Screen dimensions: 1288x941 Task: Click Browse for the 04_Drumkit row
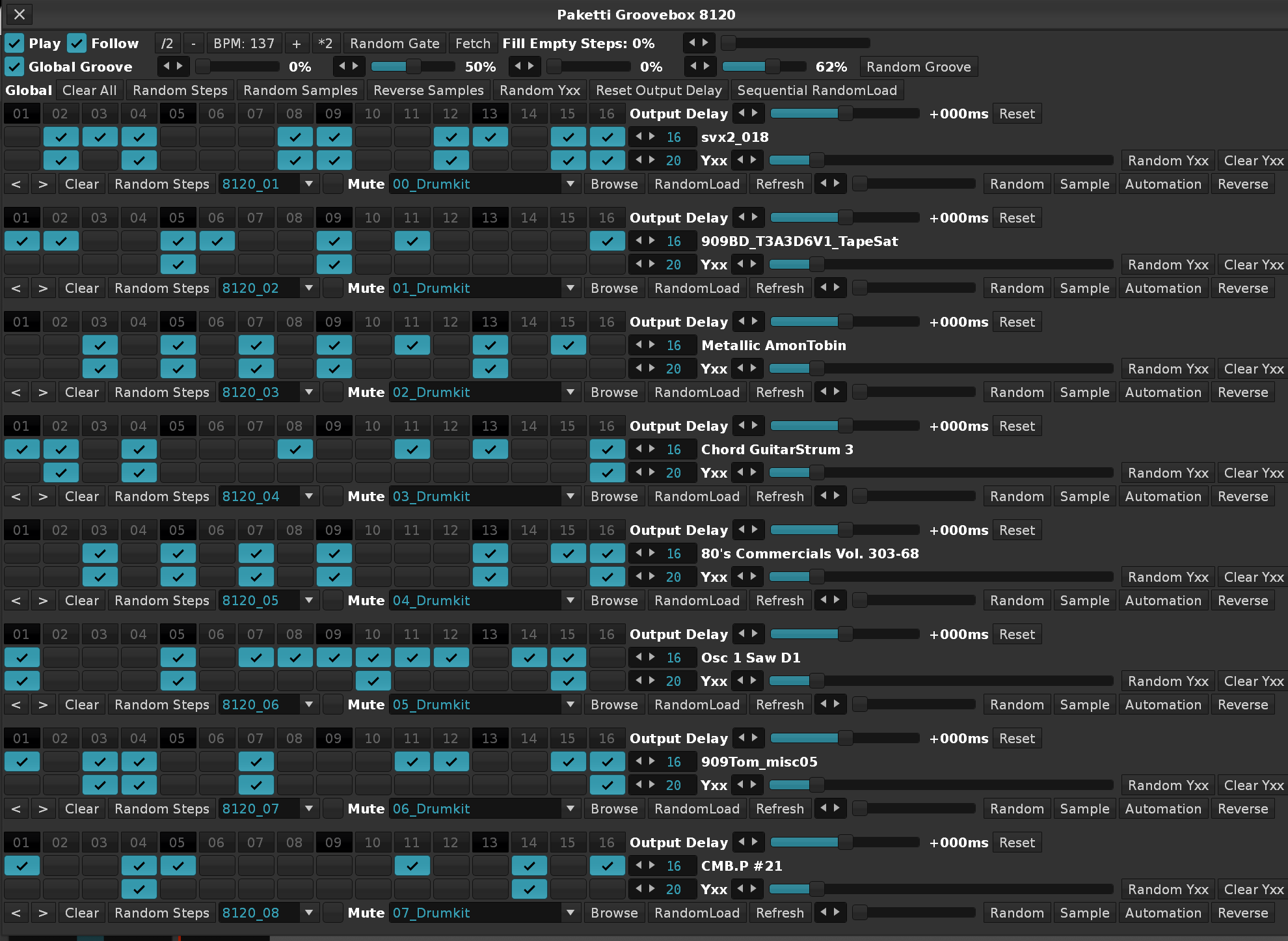click(613, 601)
